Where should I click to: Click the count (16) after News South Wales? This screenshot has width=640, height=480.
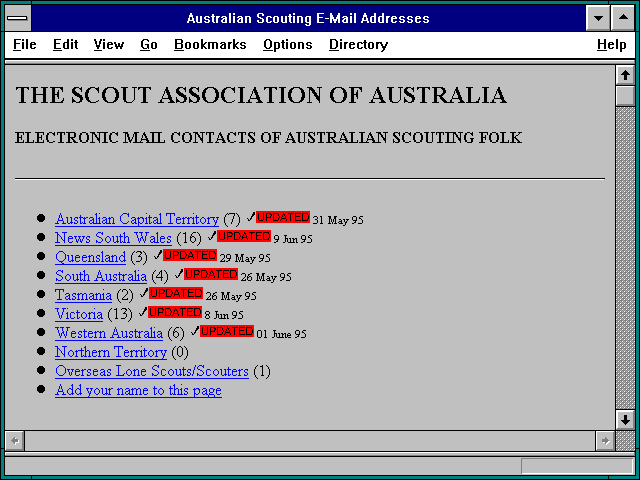[189, 238]
